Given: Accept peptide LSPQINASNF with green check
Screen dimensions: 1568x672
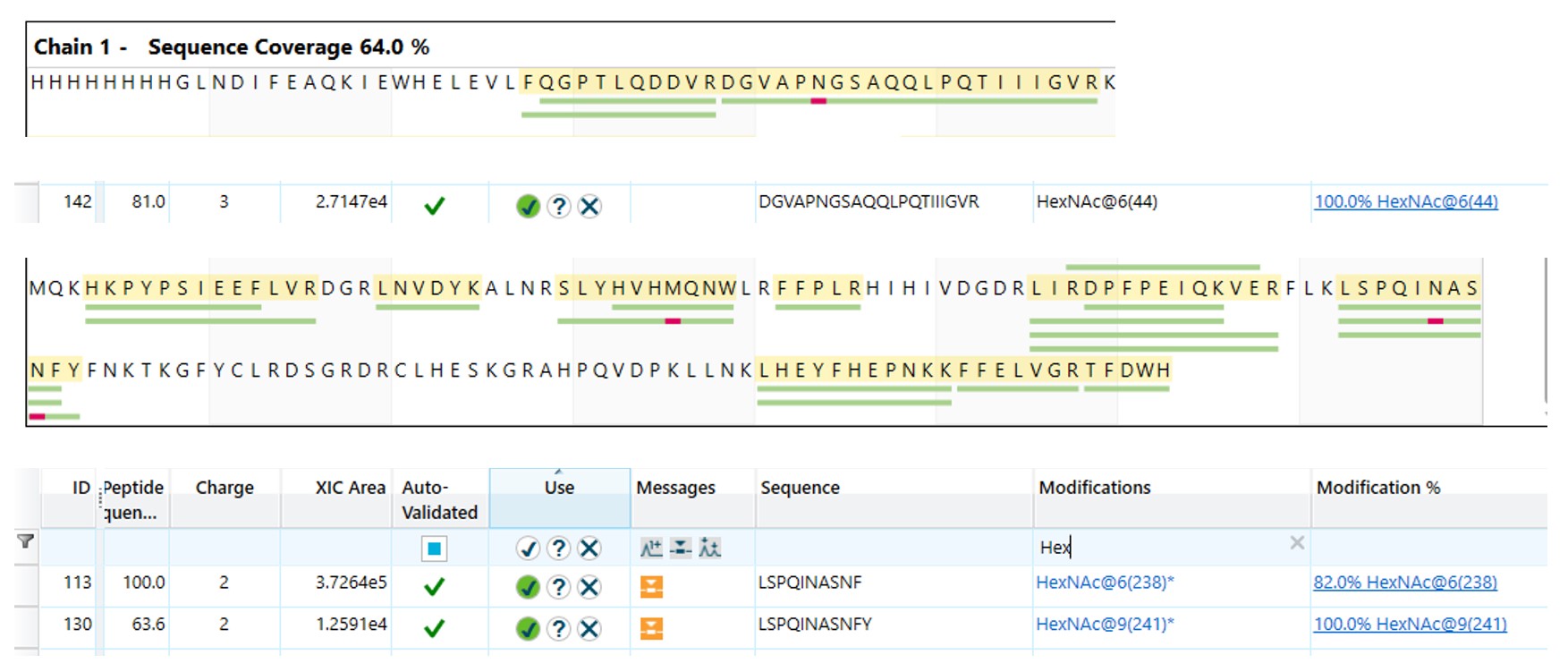Looking at the screenshot, I should pos(528,587).
